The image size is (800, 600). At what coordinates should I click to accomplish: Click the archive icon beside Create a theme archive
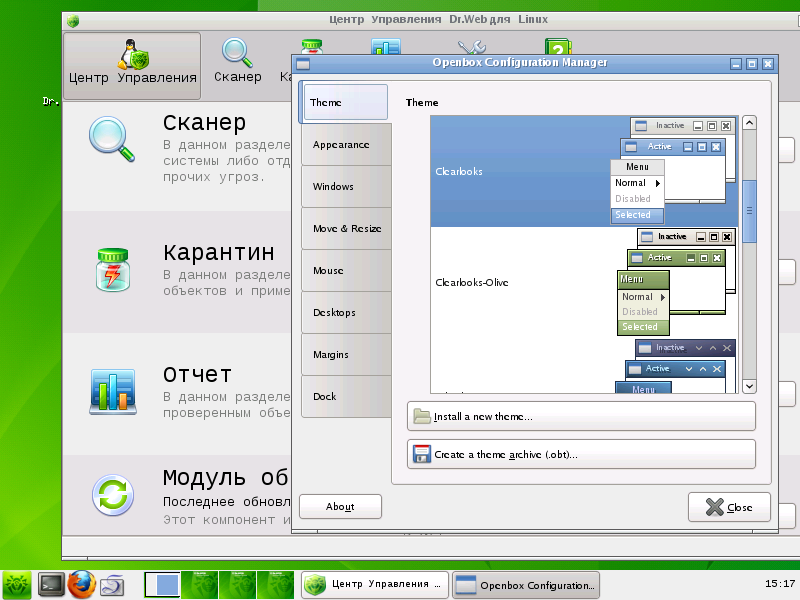click(421, 453)
